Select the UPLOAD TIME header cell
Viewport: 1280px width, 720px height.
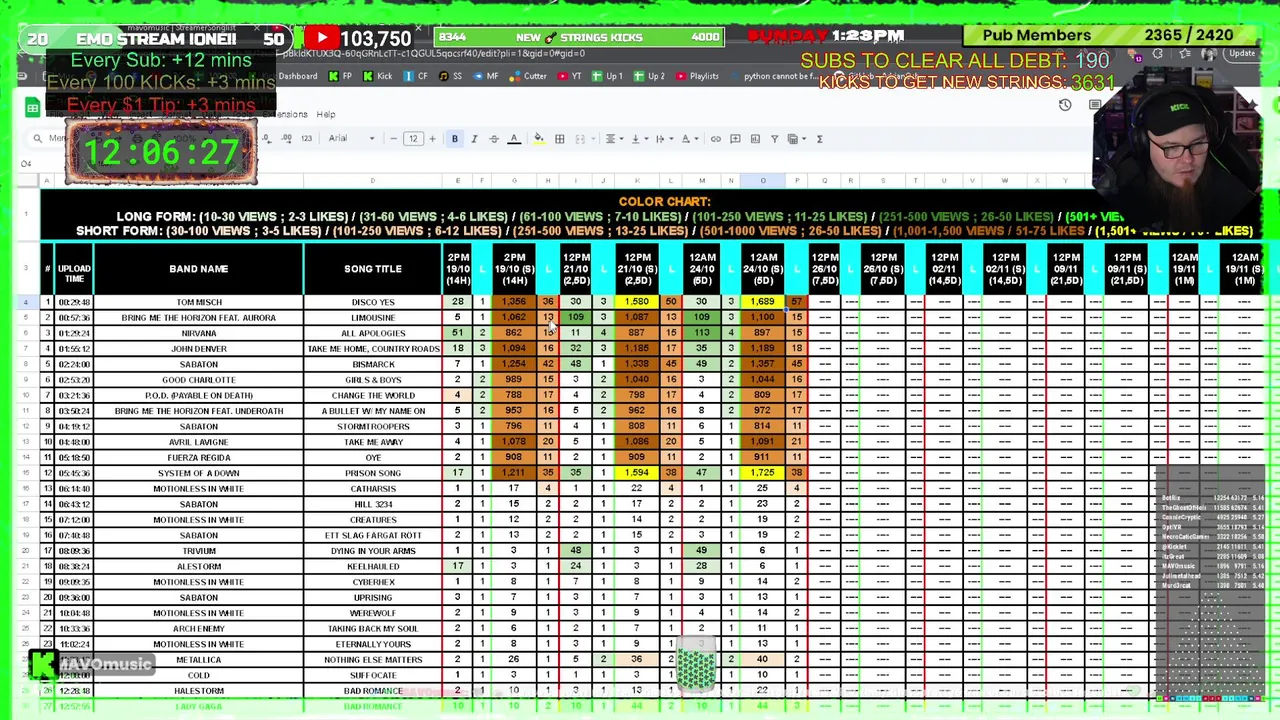coord(75,269)
